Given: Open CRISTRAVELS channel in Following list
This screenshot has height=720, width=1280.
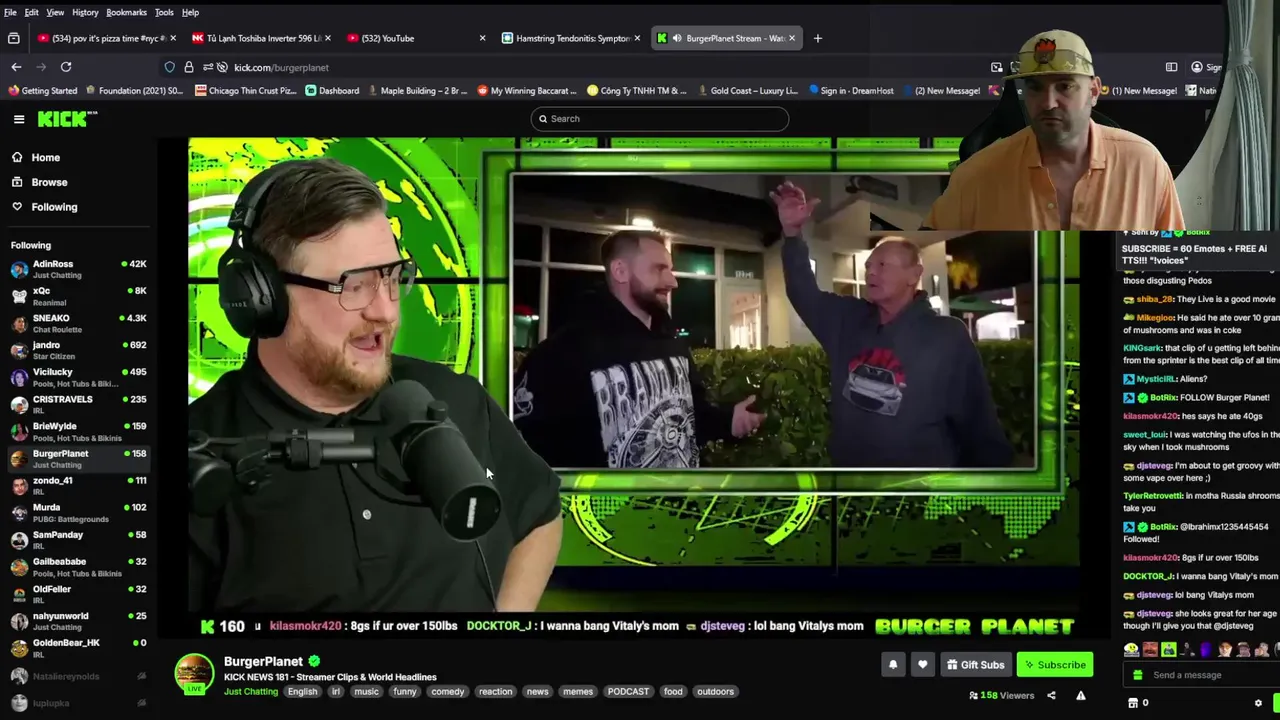Looking at the screenshot, I should (x=78, y=403).
